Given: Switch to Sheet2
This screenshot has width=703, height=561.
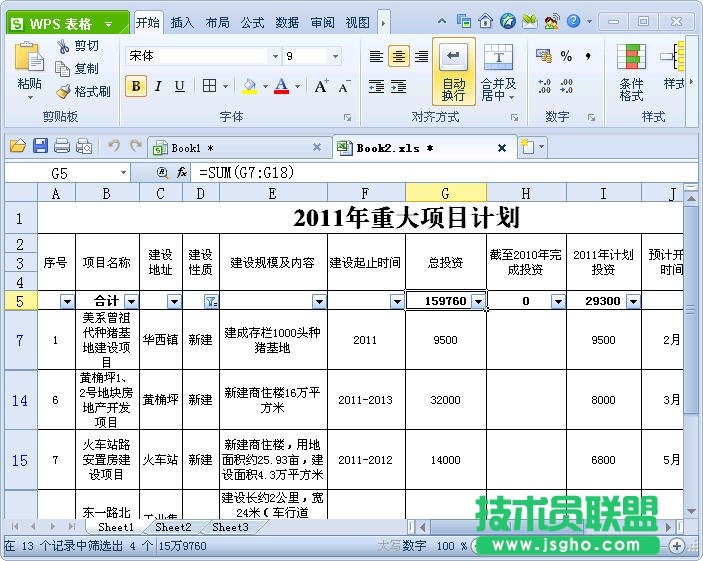Looking at the screenshot, I should [x=173, y=527].
